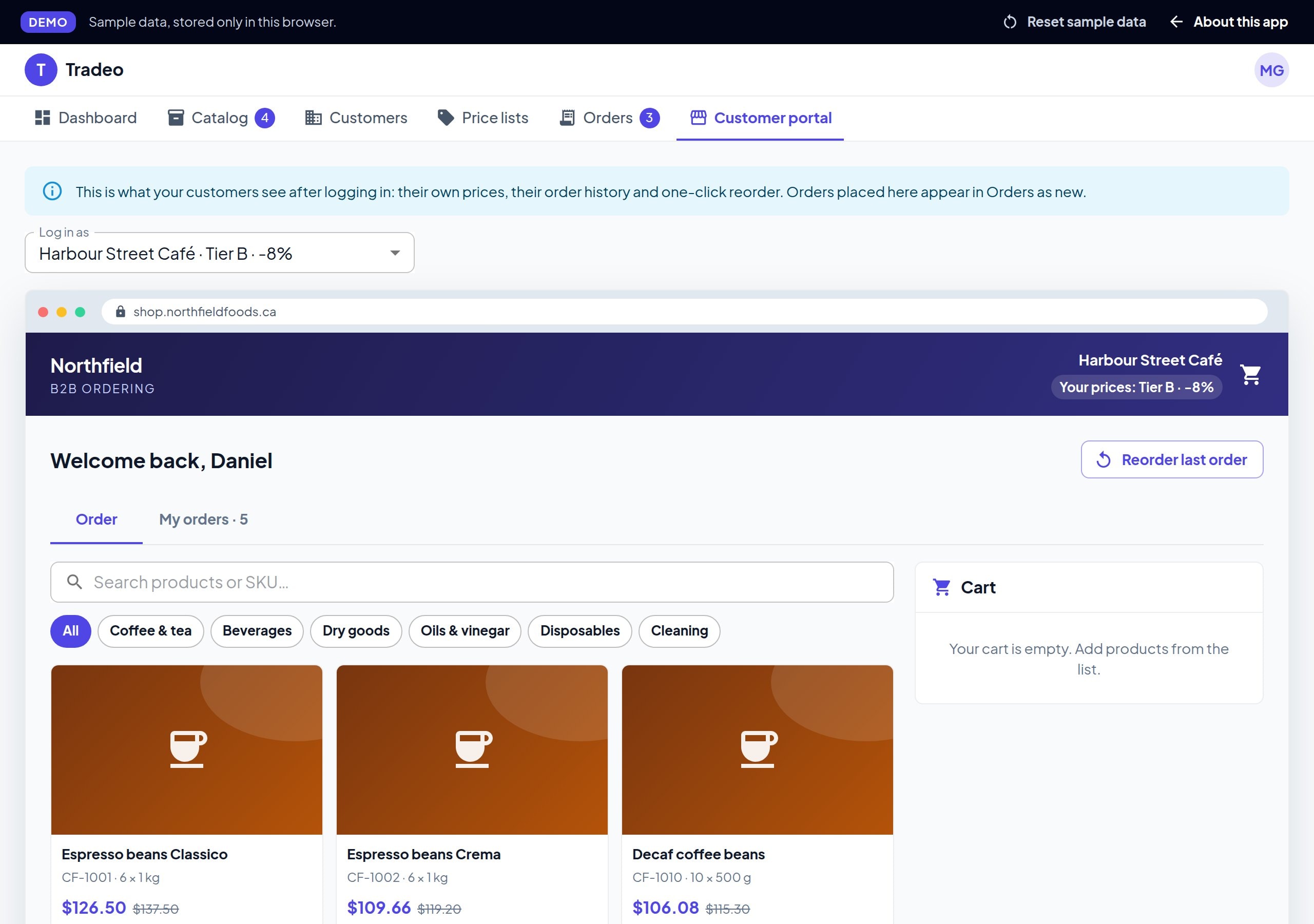Open About this app link
Screen dimensions: 1314x924
[x=1229, y=22]
